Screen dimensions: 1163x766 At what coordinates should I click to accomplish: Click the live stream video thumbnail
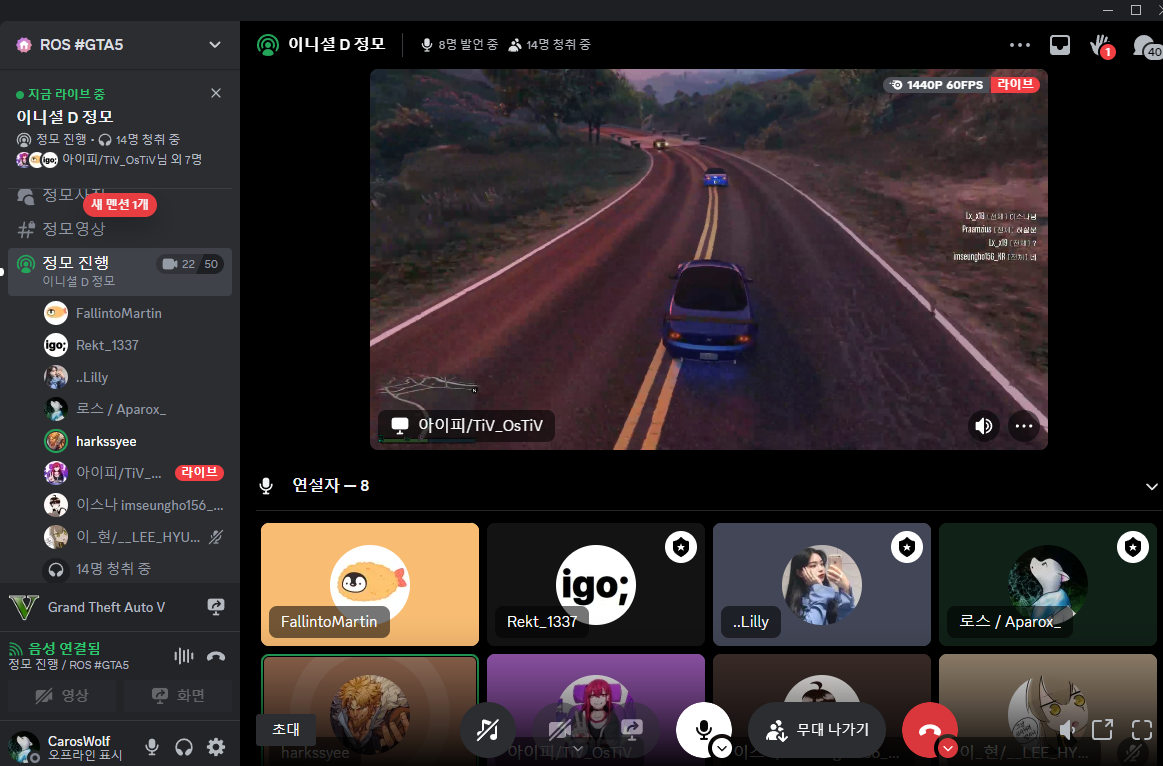[x=708, y=260]
